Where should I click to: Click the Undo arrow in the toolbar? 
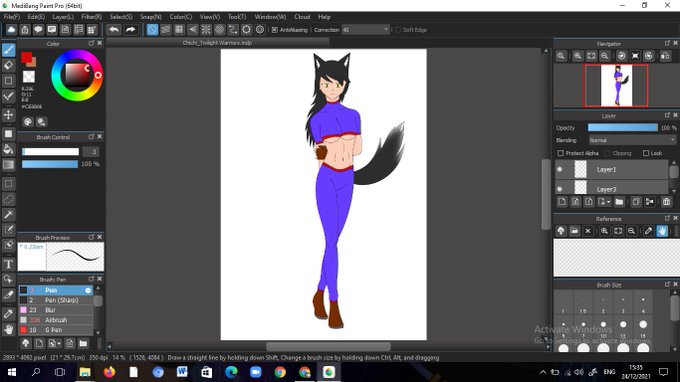coord(114,30)
